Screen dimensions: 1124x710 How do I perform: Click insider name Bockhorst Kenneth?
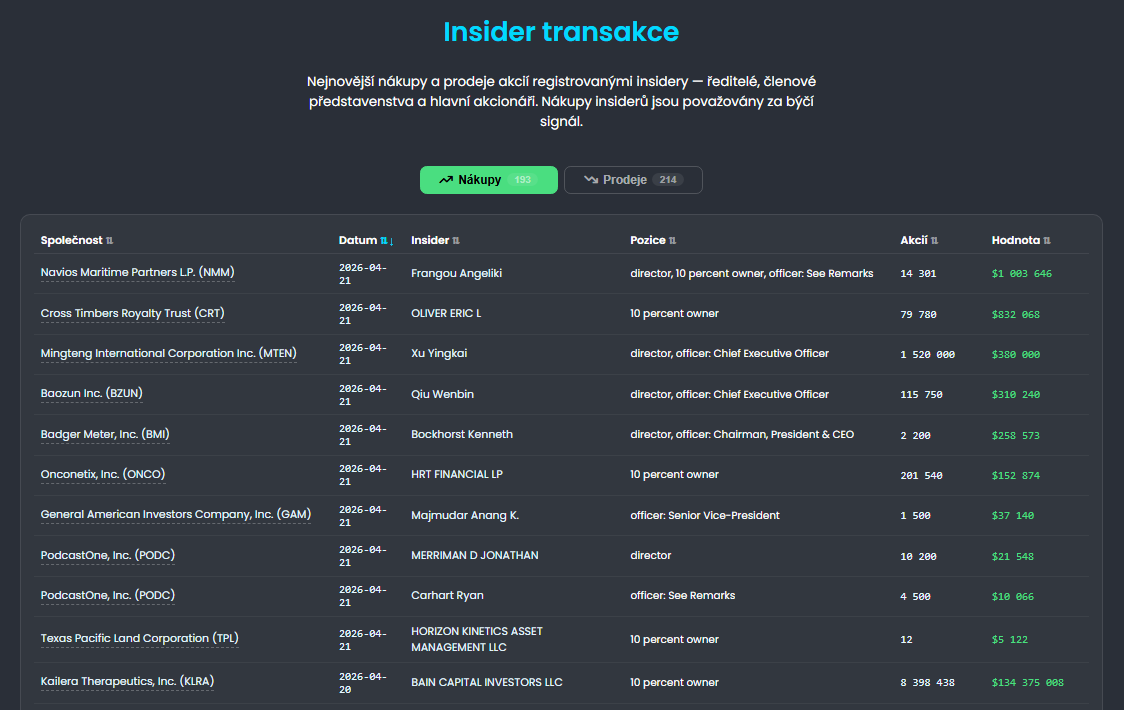click(462, 435)
